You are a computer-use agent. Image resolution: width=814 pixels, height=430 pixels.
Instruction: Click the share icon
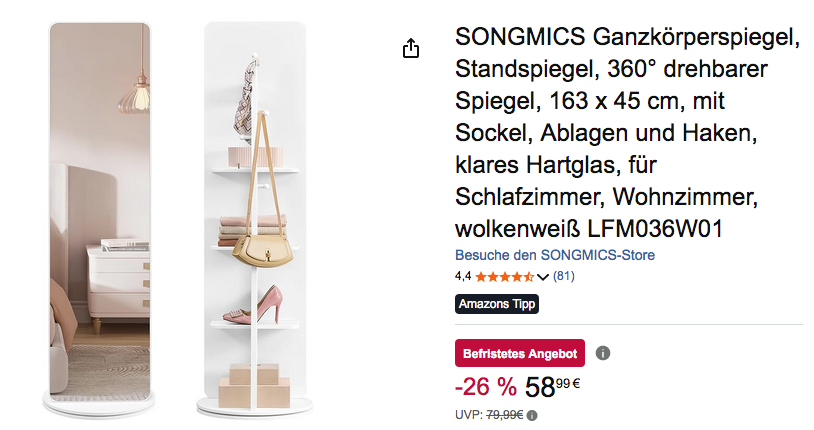410,49
